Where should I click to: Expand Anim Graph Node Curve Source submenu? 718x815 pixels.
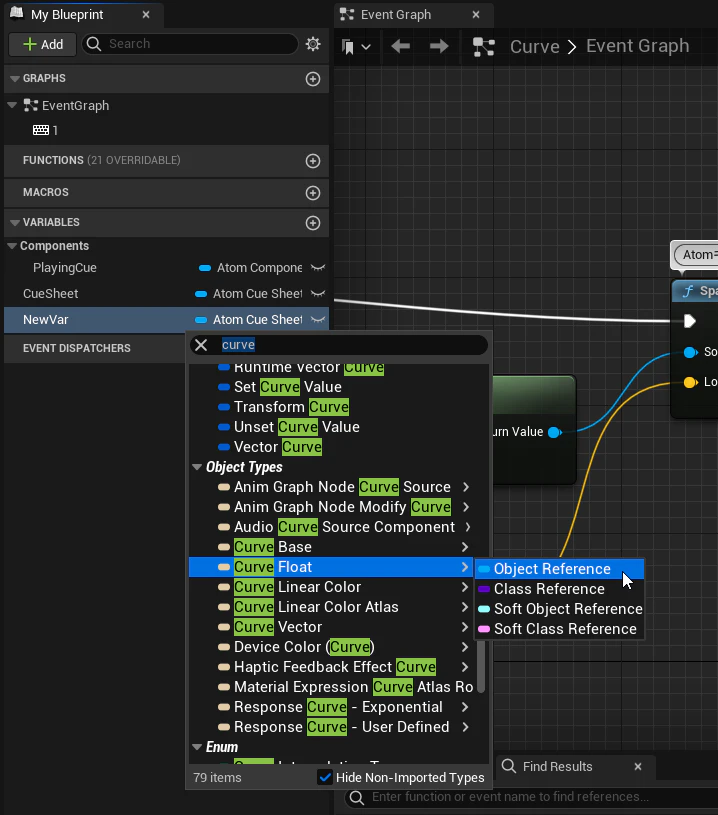click(x=466, y=487)
